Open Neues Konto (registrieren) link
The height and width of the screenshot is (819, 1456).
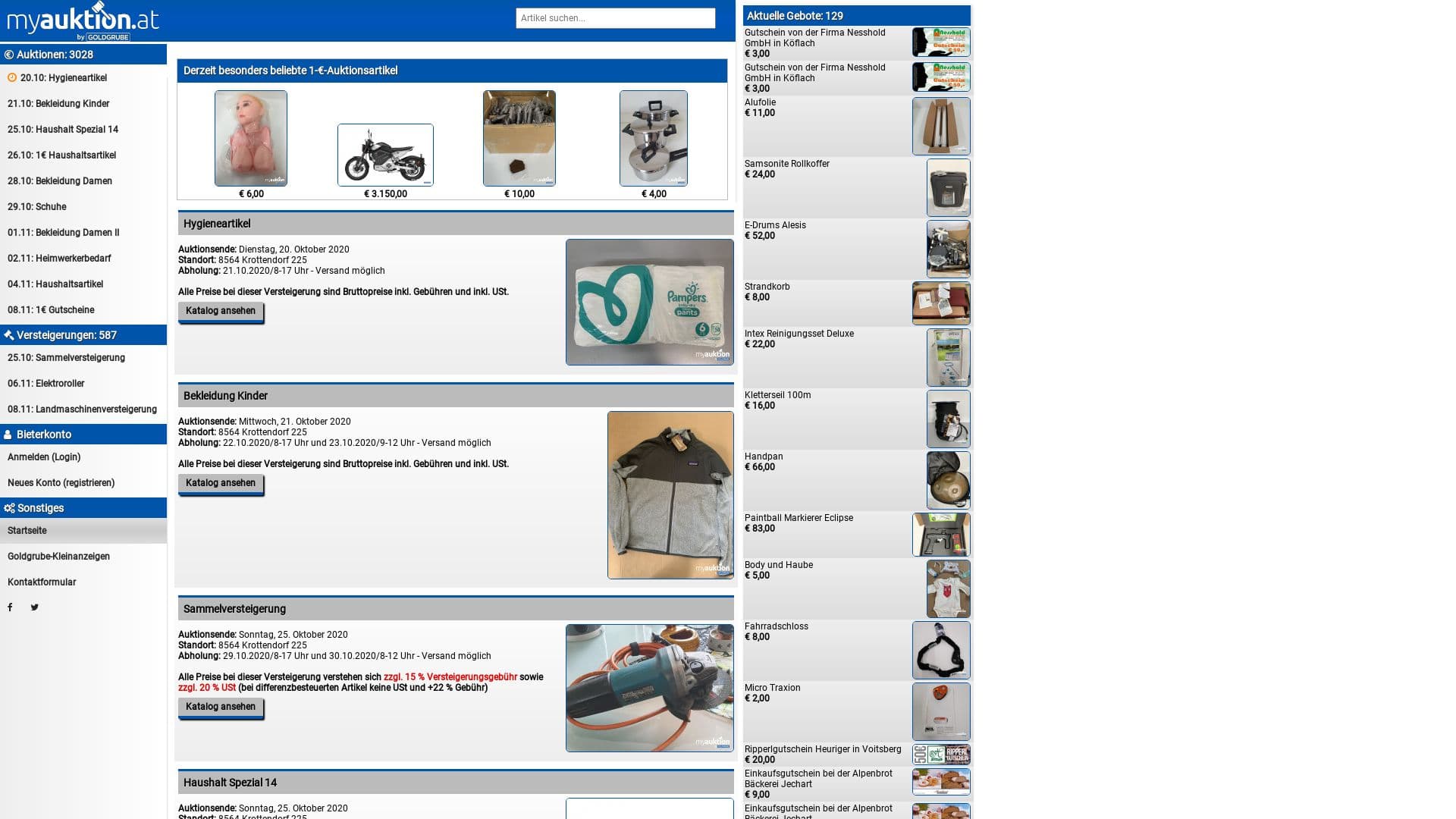click(61, 483)
